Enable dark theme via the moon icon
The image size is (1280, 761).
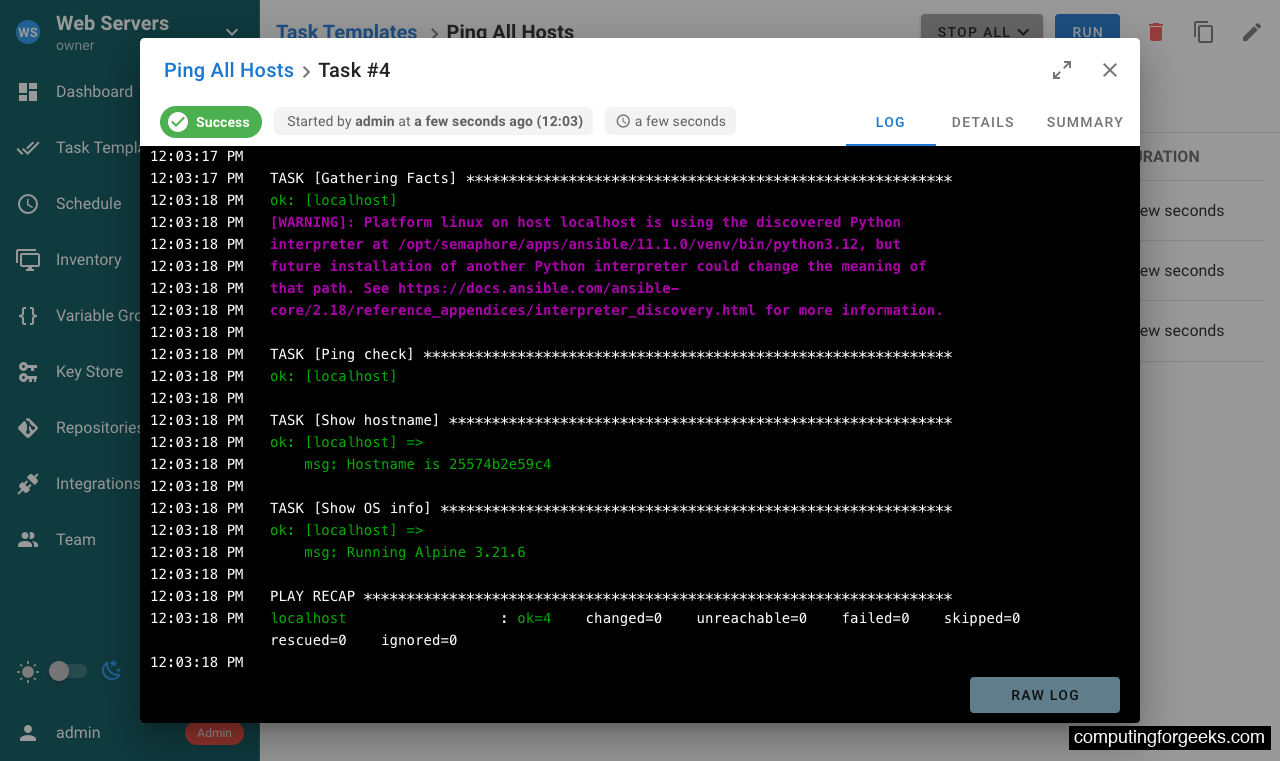click(x=110, y=671)
